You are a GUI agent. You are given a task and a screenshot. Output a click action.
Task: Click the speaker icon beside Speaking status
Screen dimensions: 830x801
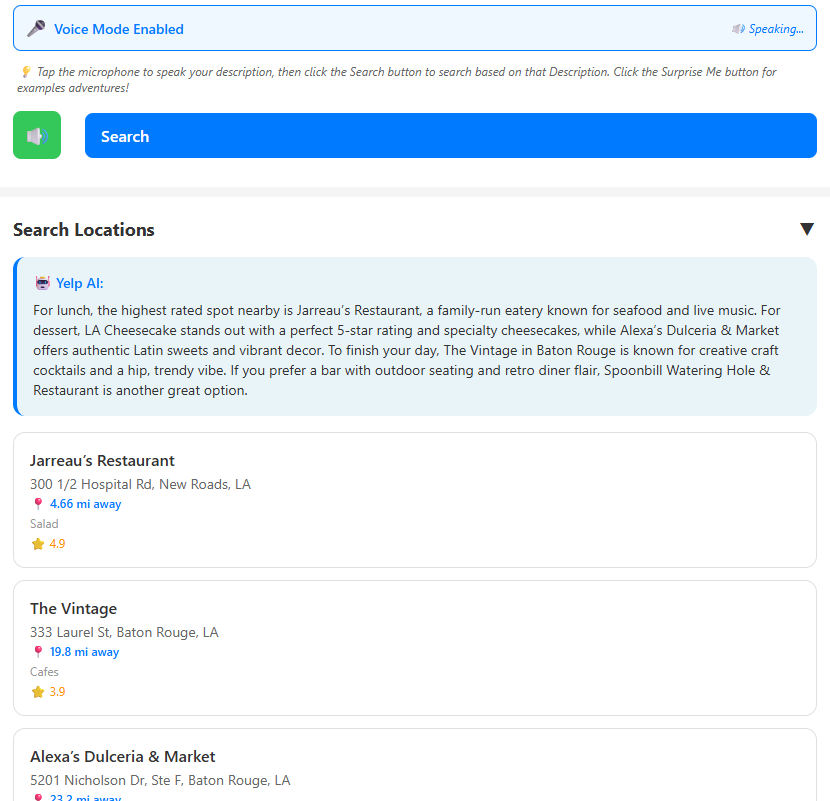click(x=738, y=29)
